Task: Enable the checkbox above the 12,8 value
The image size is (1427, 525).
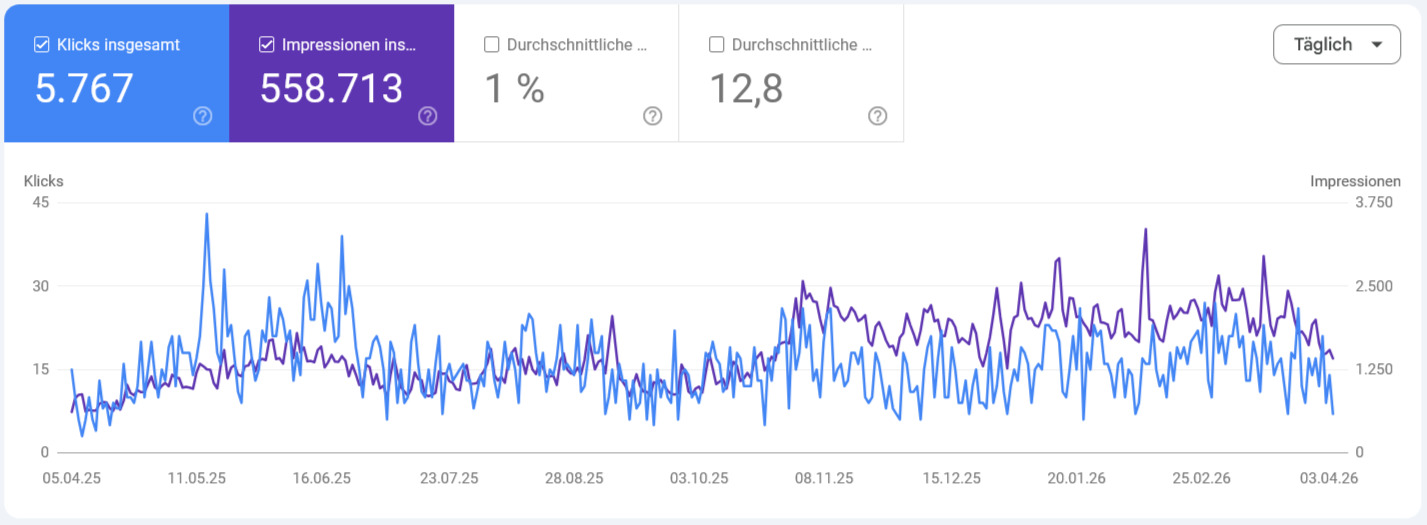Action: (x=716, y=45)
